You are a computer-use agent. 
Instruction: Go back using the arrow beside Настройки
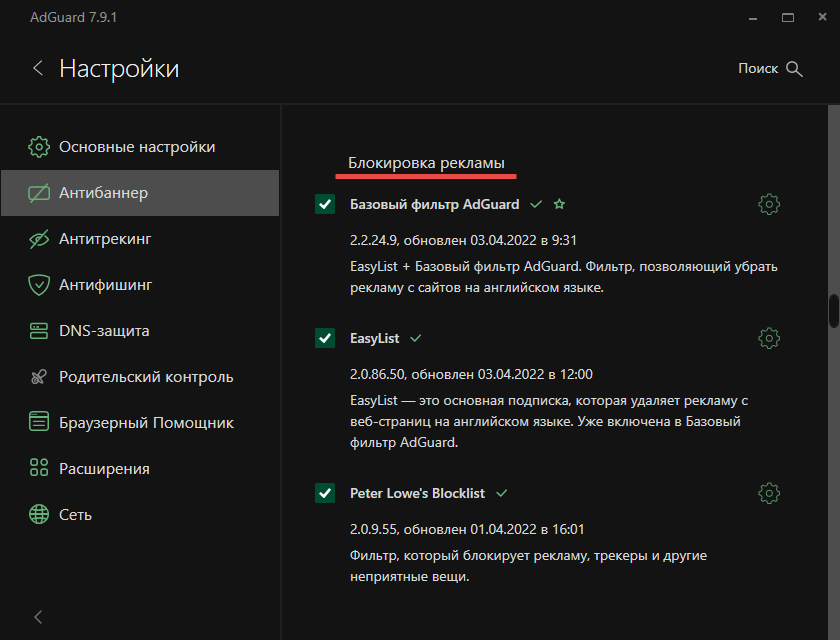point(38,68)
